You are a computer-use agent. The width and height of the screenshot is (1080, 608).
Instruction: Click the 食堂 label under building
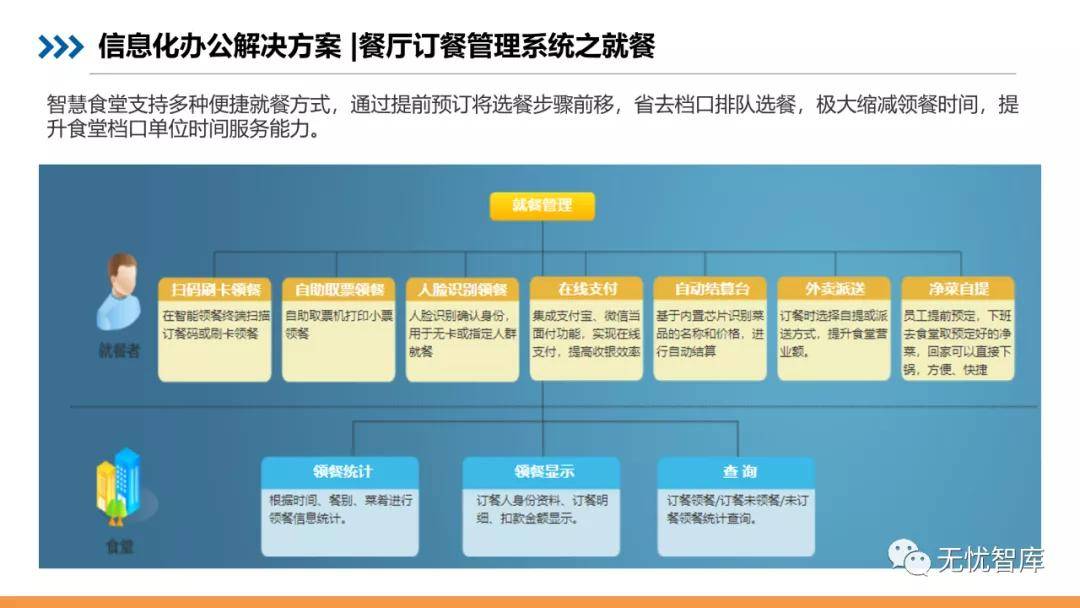click(119, 547)
